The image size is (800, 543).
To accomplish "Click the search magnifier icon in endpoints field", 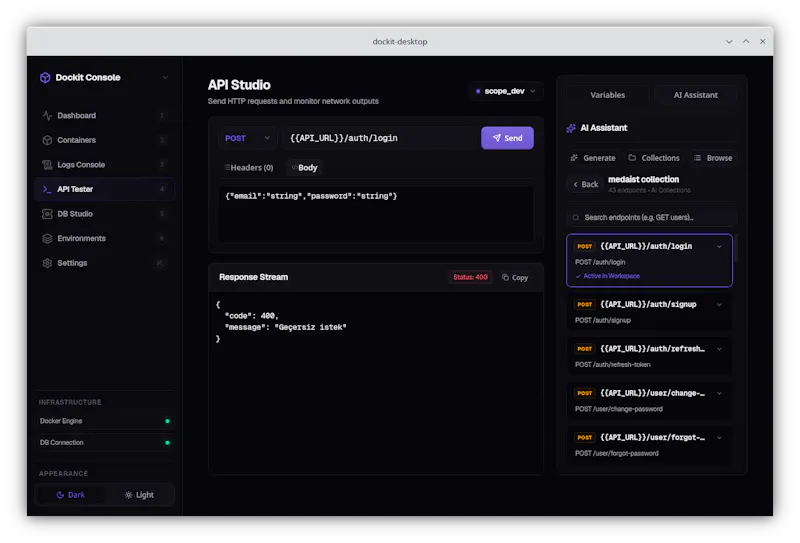I will (x=576, y=217).
